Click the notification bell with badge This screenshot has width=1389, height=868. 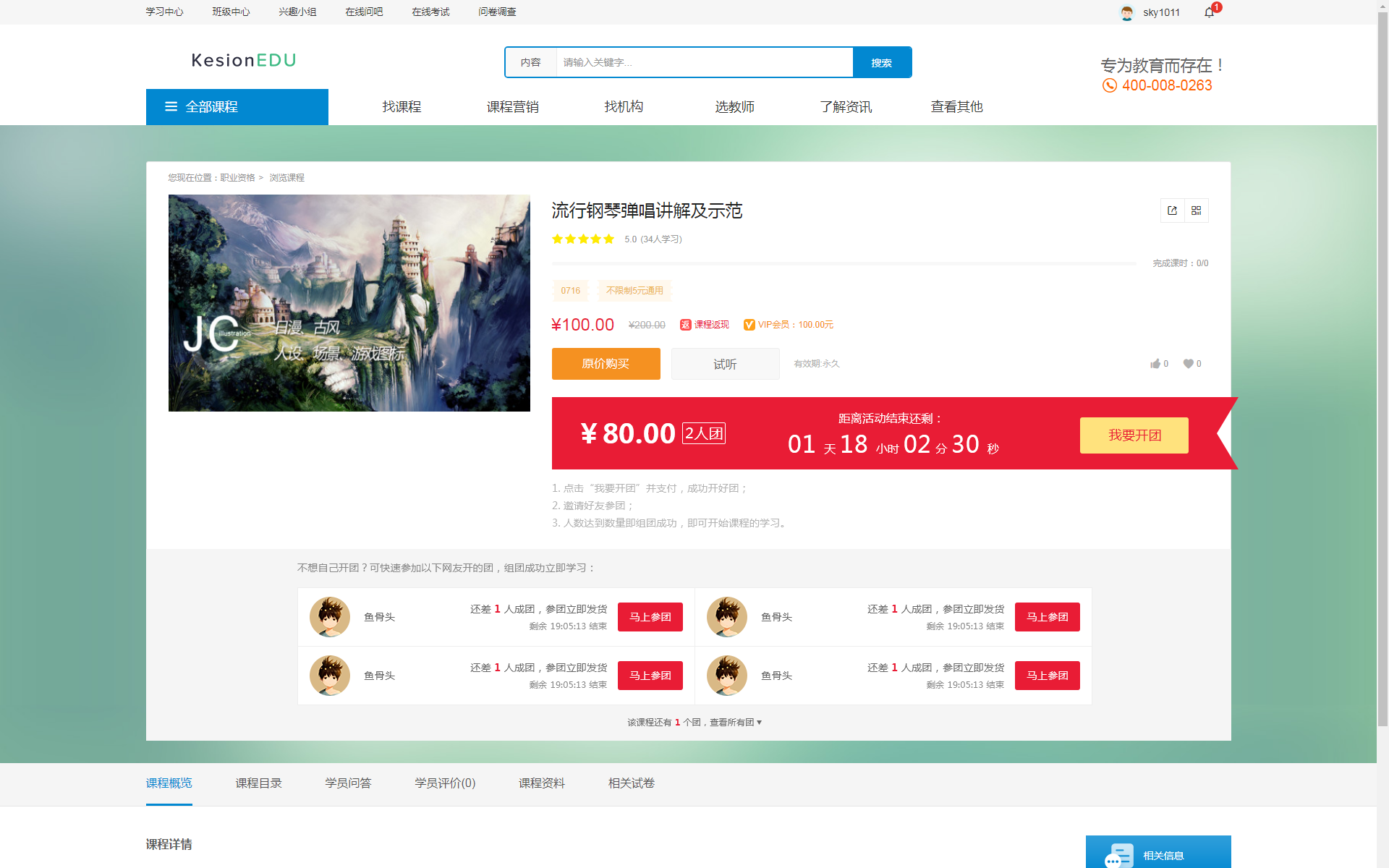pyautogui.click(x=1207, y=12)
